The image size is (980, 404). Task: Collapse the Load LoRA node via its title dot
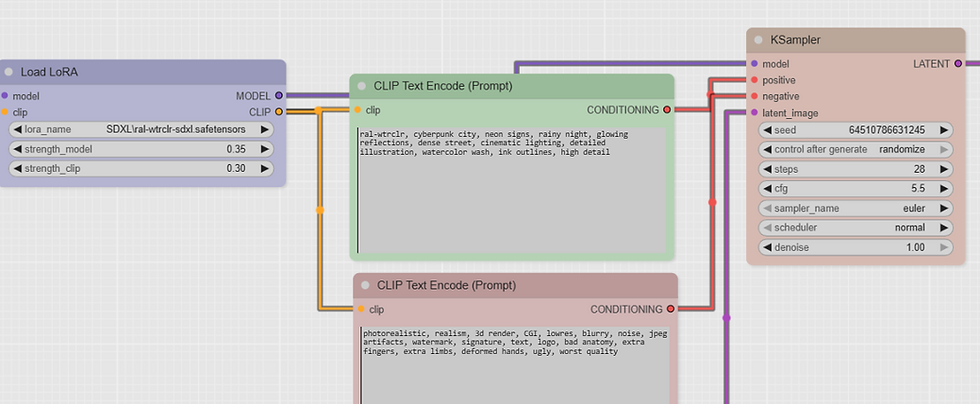coord(9,72)
